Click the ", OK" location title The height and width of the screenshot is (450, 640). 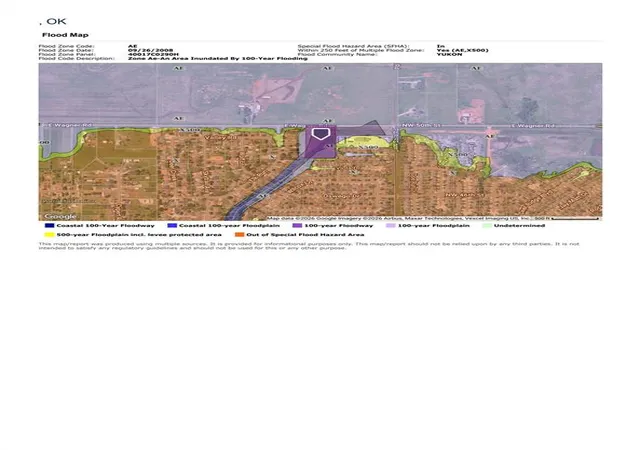[x=53, y=22]
